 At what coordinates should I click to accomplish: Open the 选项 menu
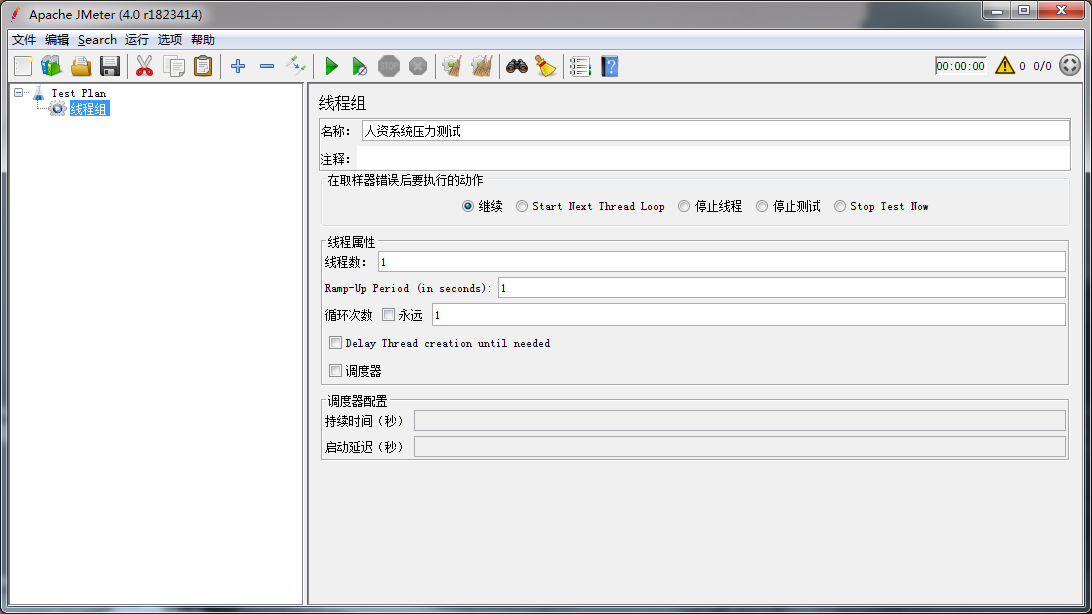(x=169, y=40)
